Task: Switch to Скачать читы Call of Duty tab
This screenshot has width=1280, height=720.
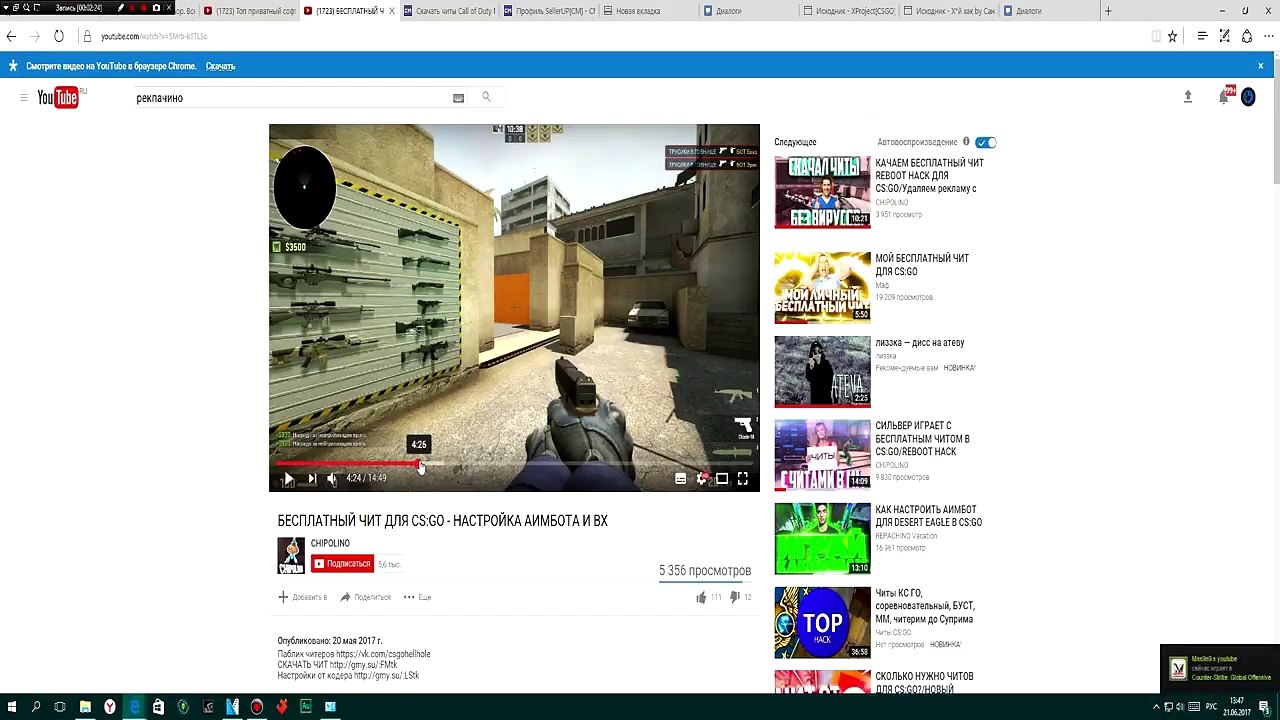Action: [448, 11]
